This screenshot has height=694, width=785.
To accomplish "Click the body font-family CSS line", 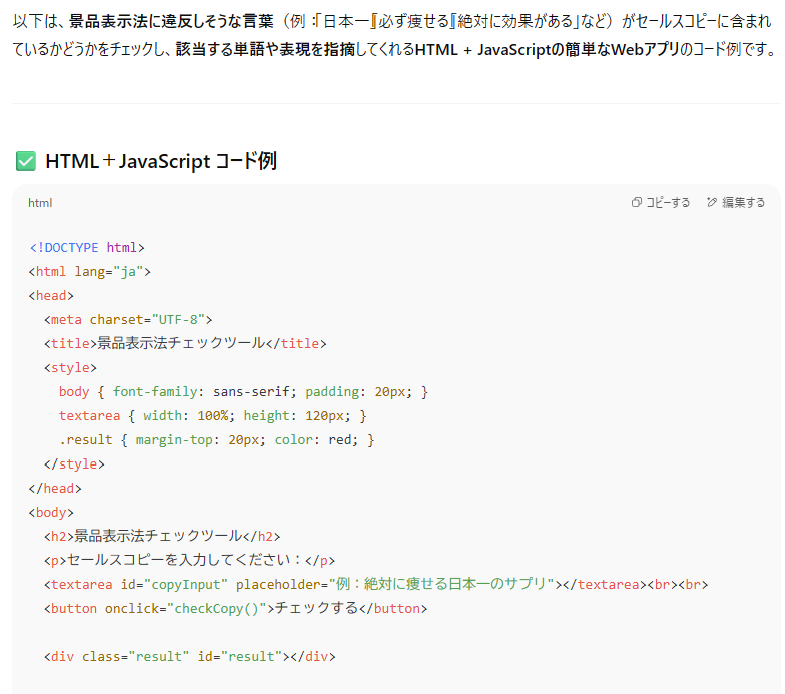I will pyautogui.click(x=243, y=392).
